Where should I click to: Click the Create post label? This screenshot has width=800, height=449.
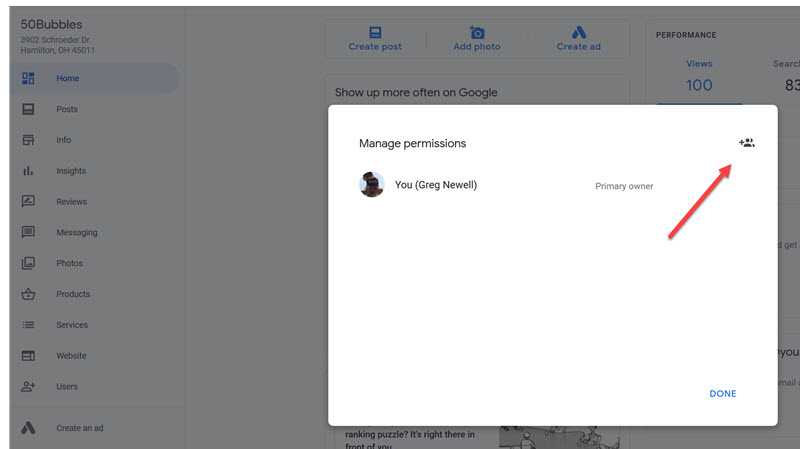375,46
